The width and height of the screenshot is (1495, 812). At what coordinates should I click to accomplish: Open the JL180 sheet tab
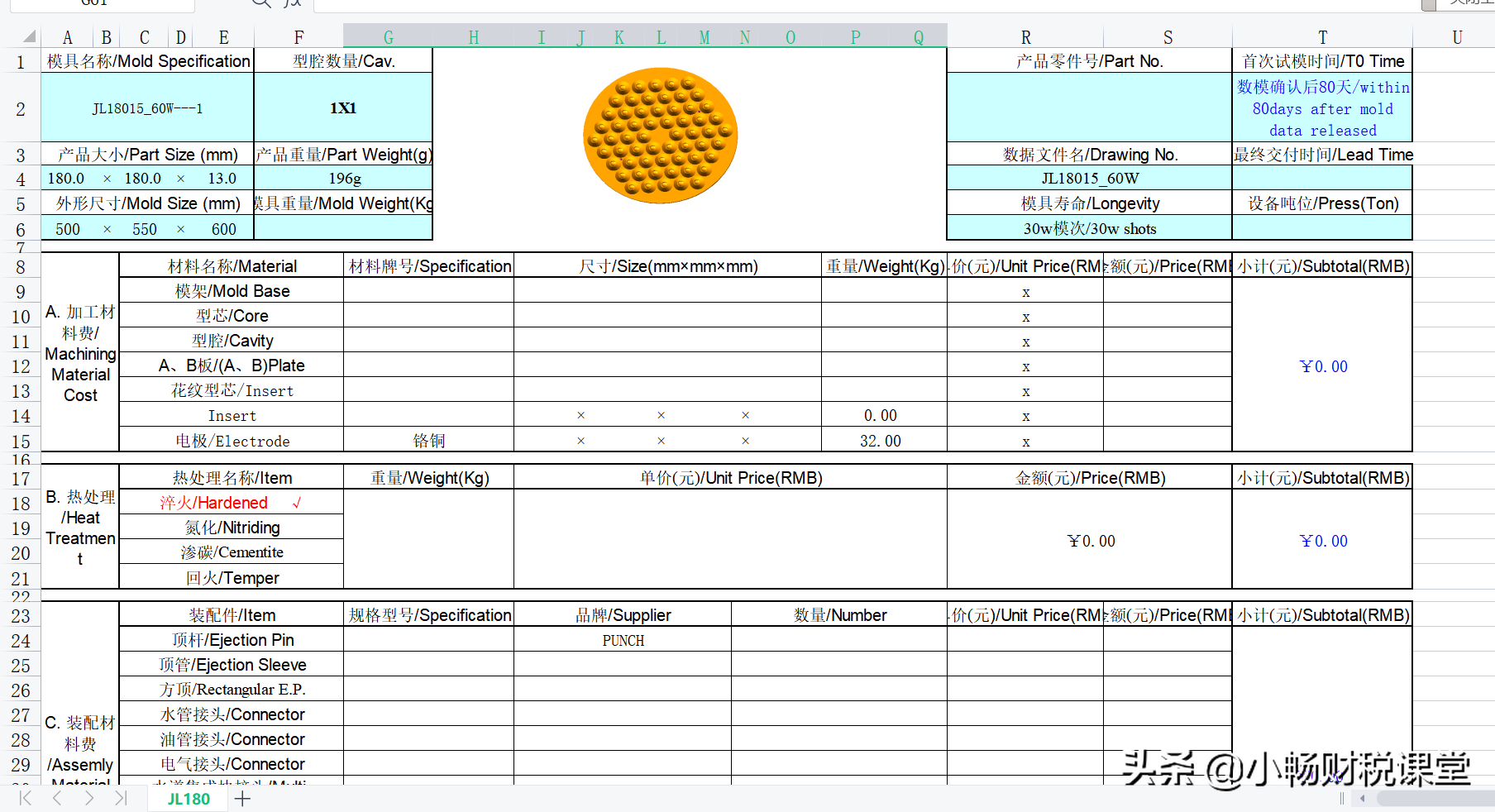(x=189, y=799)
